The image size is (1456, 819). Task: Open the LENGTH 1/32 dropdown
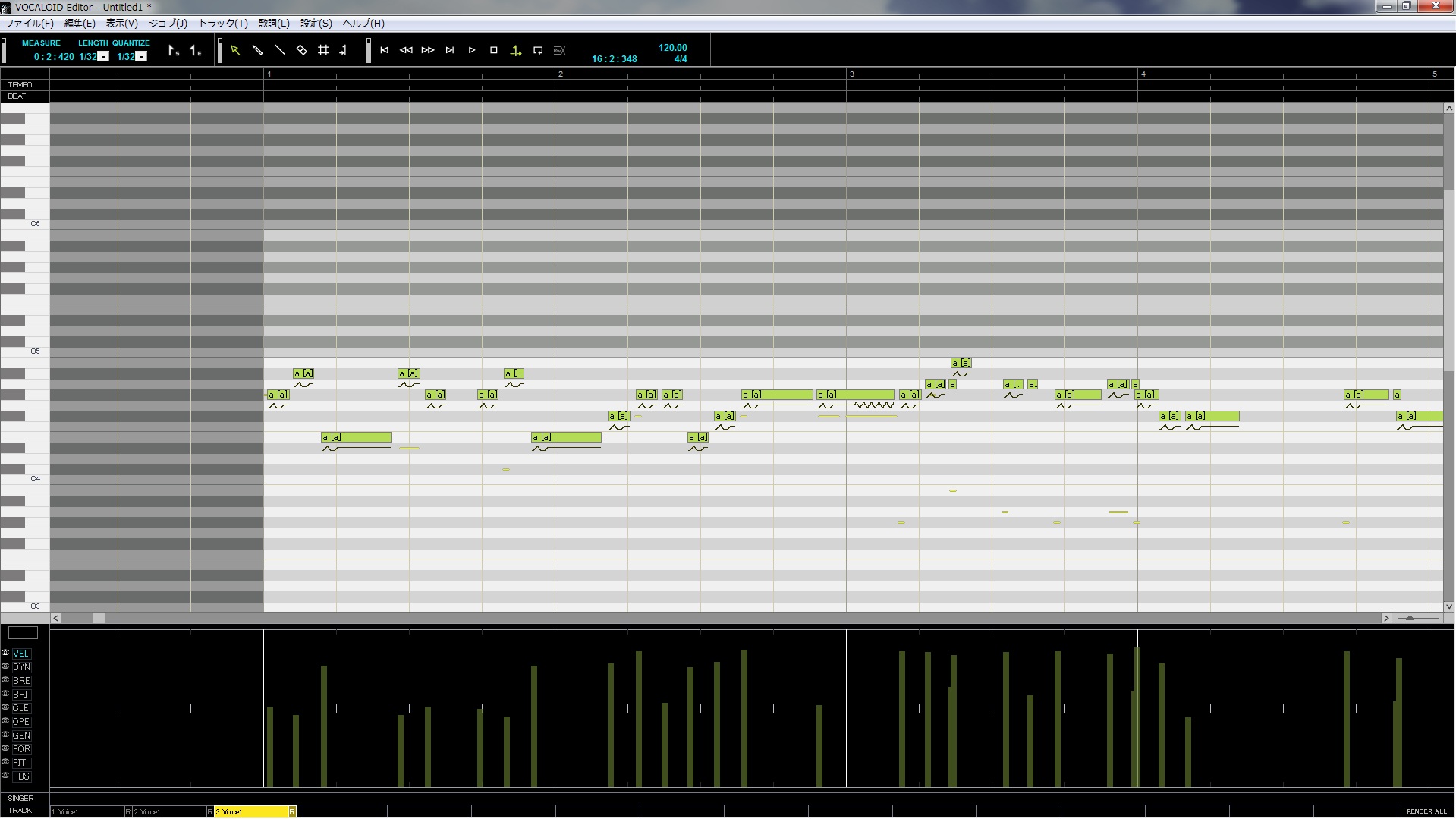click(x=103, y=57)
